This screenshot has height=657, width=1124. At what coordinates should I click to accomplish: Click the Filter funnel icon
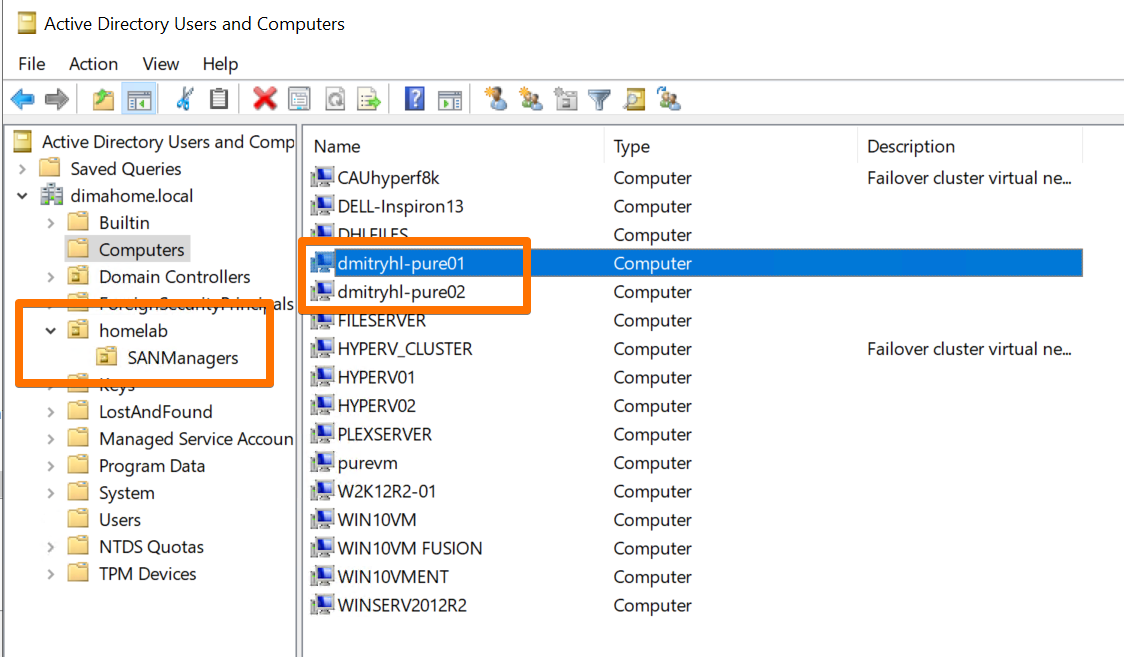tap(599, 99)
